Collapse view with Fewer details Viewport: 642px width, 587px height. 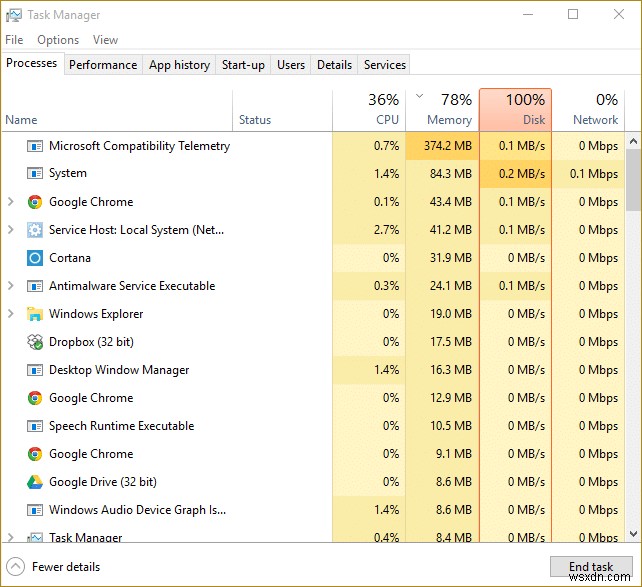point(54,567)
